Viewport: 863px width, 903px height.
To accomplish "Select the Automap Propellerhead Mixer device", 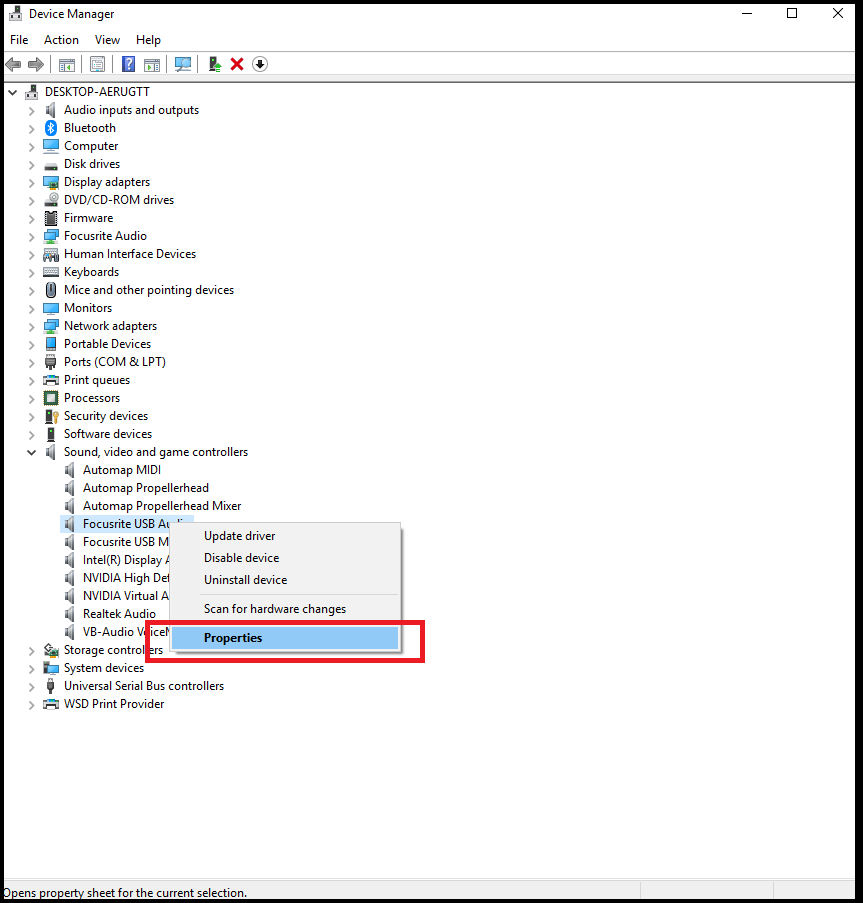I will [162, 506].
